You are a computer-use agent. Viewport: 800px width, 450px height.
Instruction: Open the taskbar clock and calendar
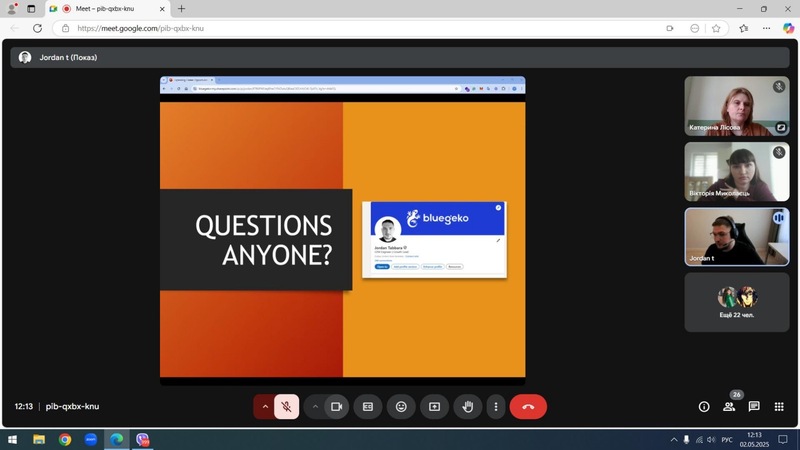pyautogui.click(x=754, y=439)
